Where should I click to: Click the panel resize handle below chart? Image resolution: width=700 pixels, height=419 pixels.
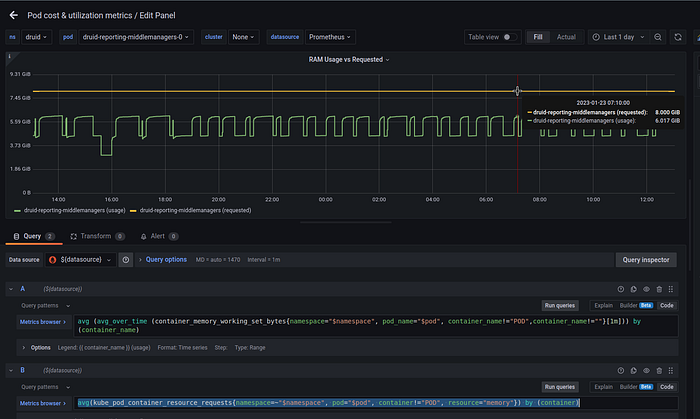[346, 222]
